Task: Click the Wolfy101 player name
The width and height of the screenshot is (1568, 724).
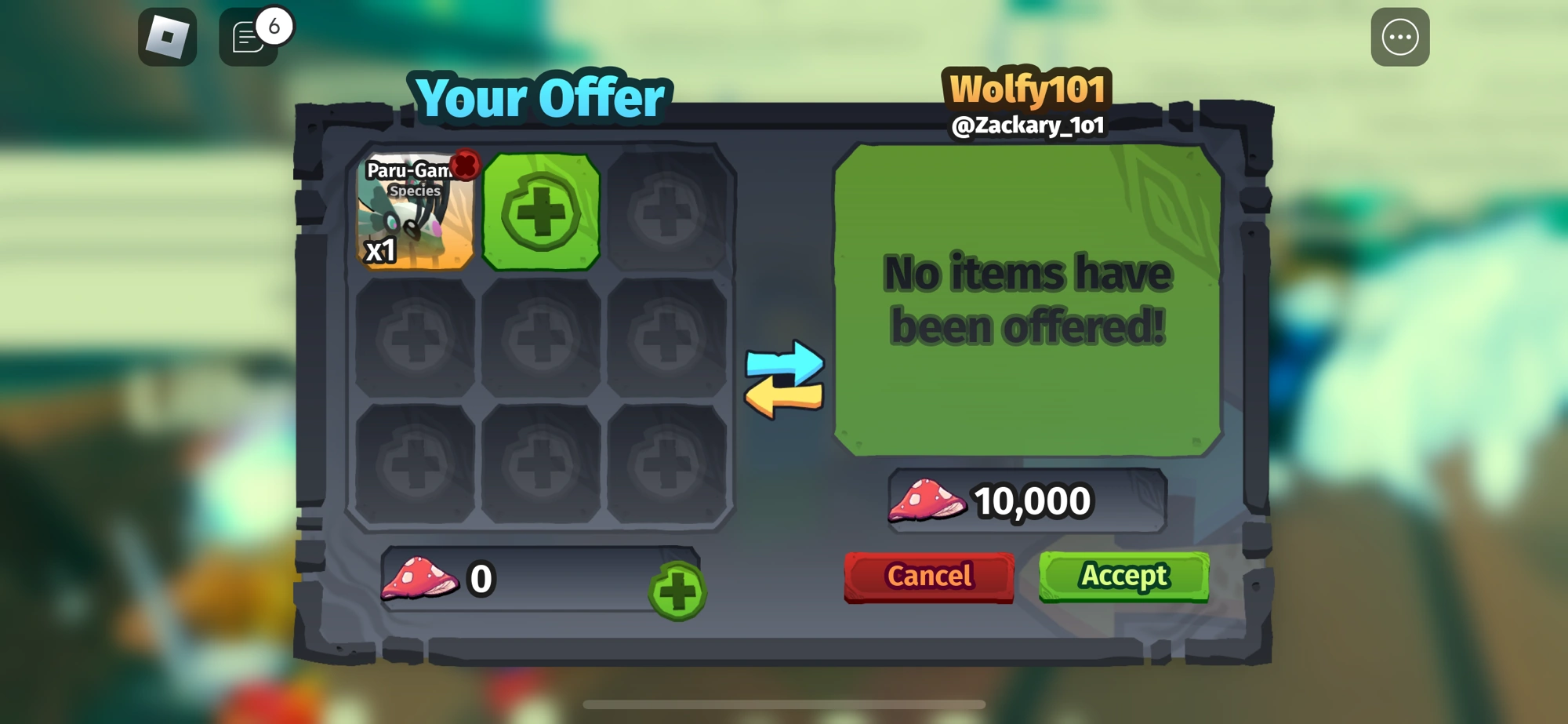Action: [1027, 89]
